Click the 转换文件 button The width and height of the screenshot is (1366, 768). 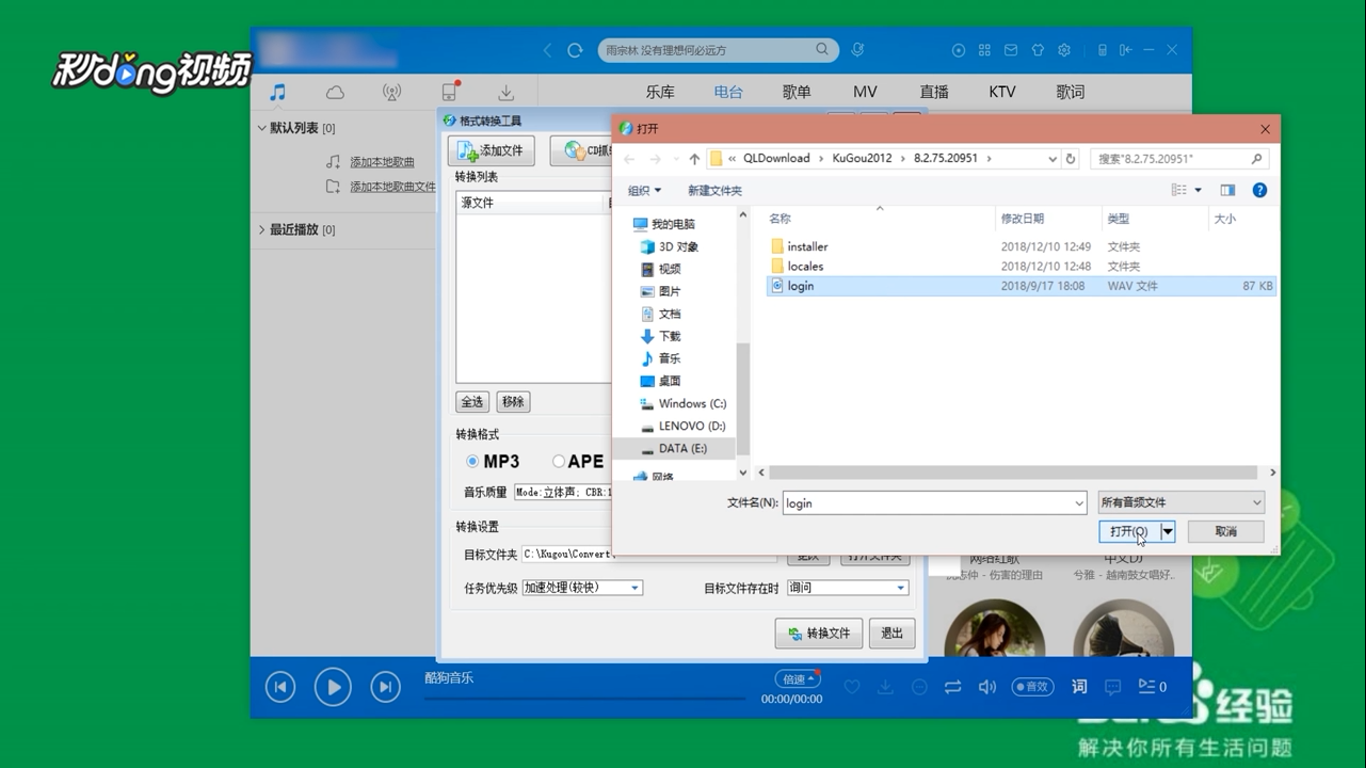point(818,633)
